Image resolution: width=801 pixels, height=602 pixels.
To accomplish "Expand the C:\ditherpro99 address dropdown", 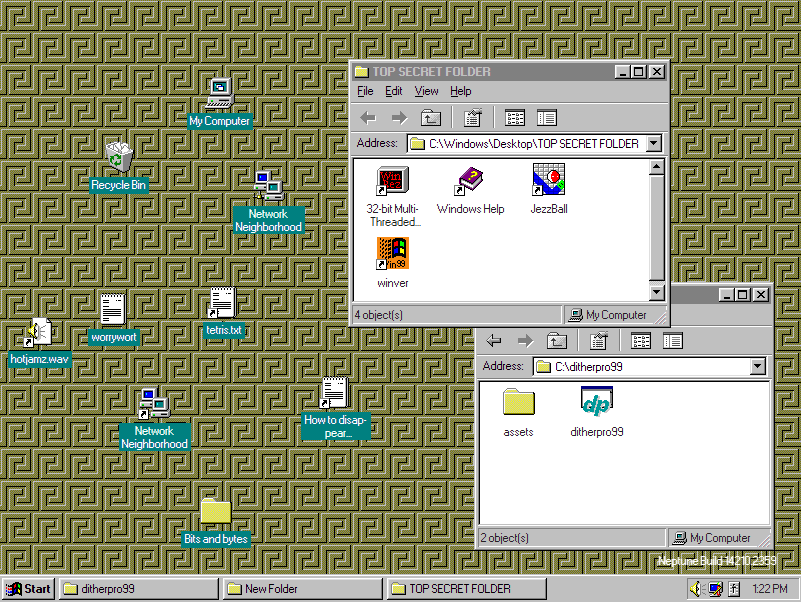I will pyautogui.click(x=757, y=367).
